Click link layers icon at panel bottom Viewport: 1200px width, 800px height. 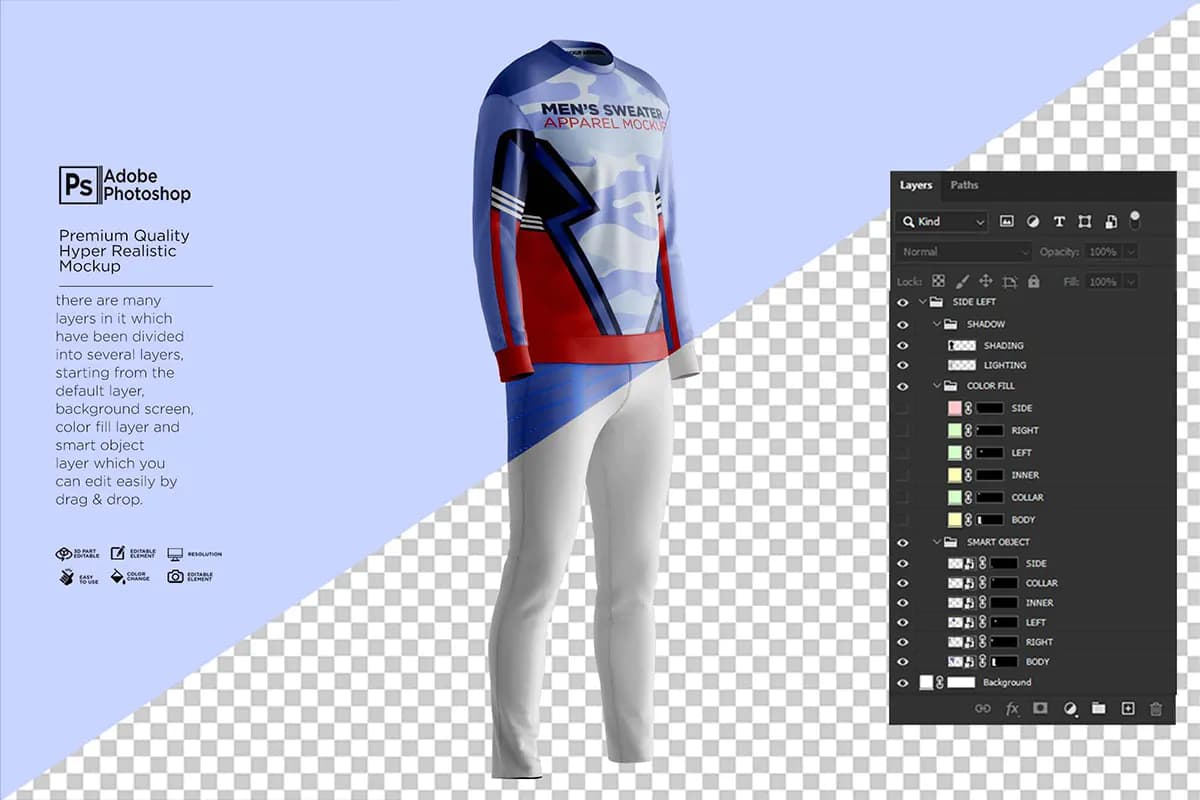tap(983, 708)
